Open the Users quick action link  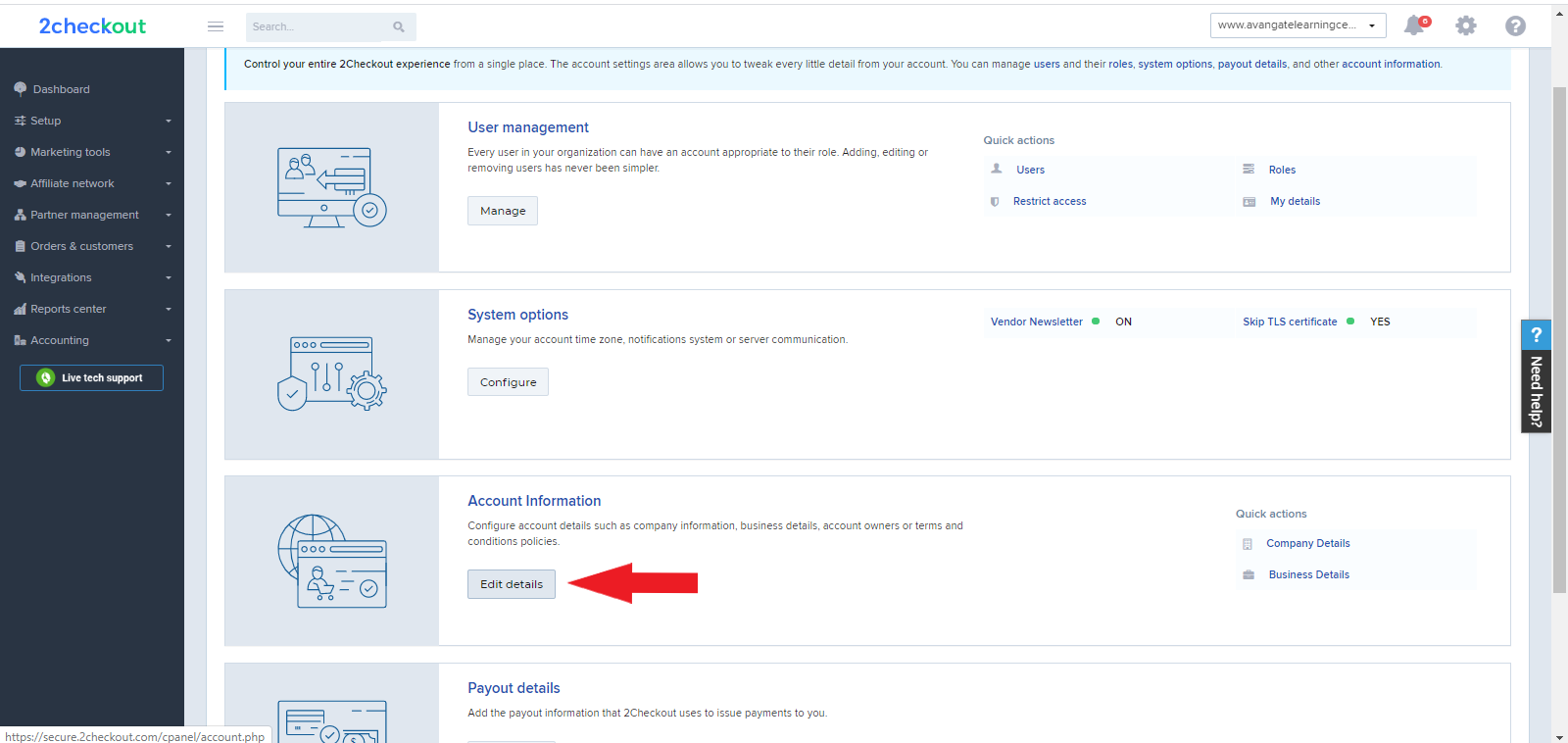[x=1031, y=170]
